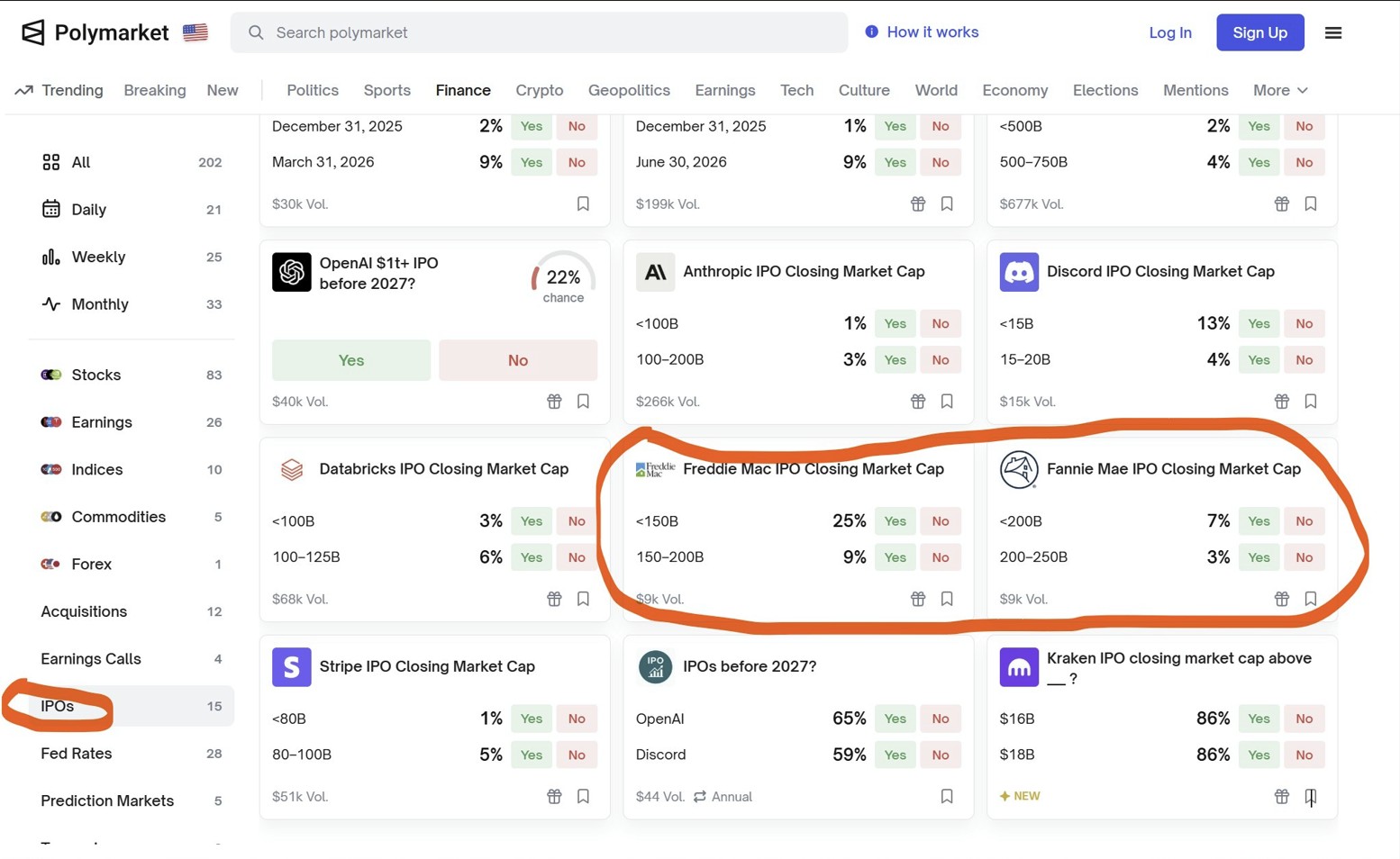Image resolution: width=1400 pixels, height=859 pixels.
Task: Select Commodities in the sidebar
Action: tap(132, 517)
